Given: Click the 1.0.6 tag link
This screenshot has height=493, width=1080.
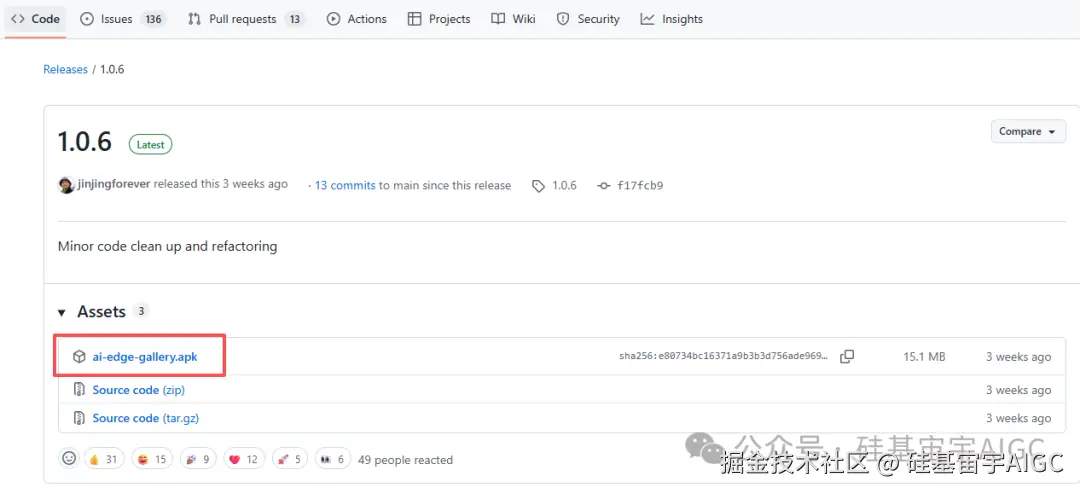Looking at the screenshot, I should (x=564, y=185).
